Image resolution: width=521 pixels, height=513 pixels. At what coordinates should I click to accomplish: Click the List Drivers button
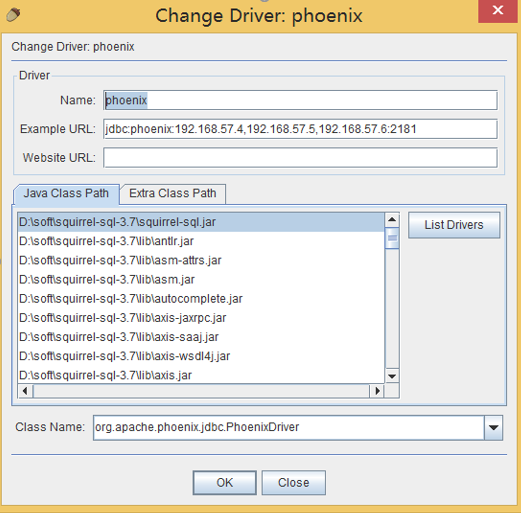pyautogui.click(x=454, y=225)
